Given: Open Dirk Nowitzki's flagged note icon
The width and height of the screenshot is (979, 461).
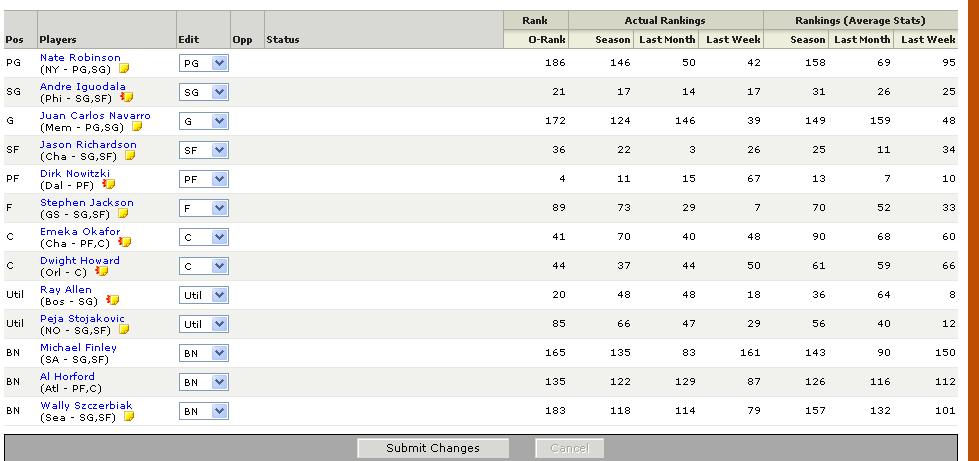Looking at the screenshot, I should tap(108, 185).
